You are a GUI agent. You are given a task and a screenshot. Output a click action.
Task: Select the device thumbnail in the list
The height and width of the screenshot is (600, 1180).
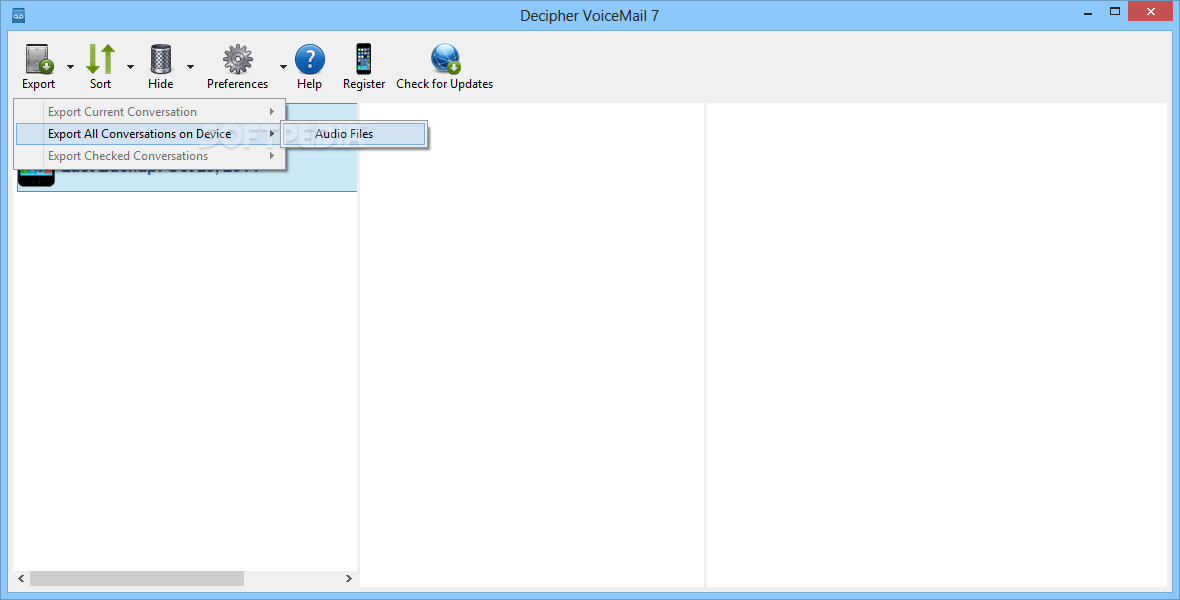[x=36, y=178]
